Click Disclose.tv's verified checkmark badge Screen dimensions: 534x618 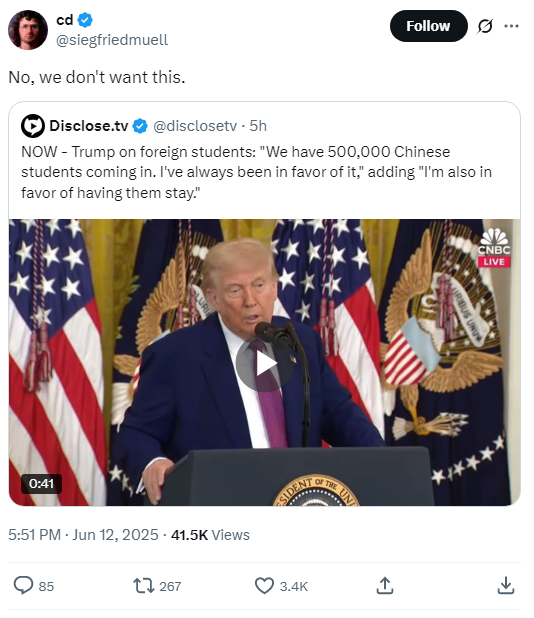pos(140,126)
